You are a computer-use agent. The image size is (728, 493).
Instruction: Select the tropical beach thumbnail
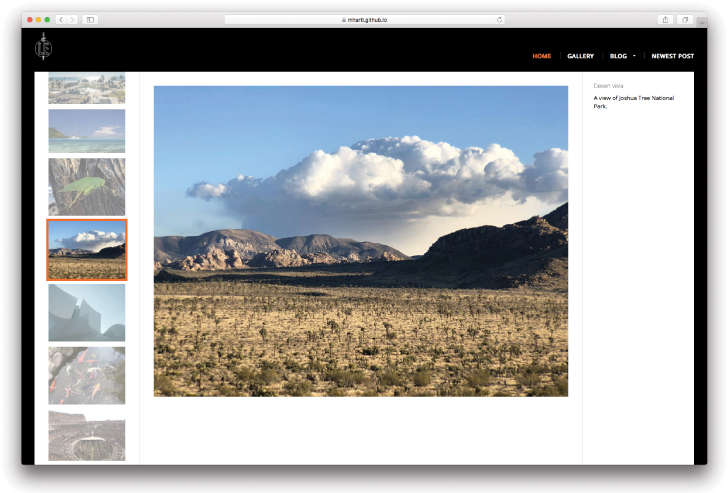[x=87, y=131]
